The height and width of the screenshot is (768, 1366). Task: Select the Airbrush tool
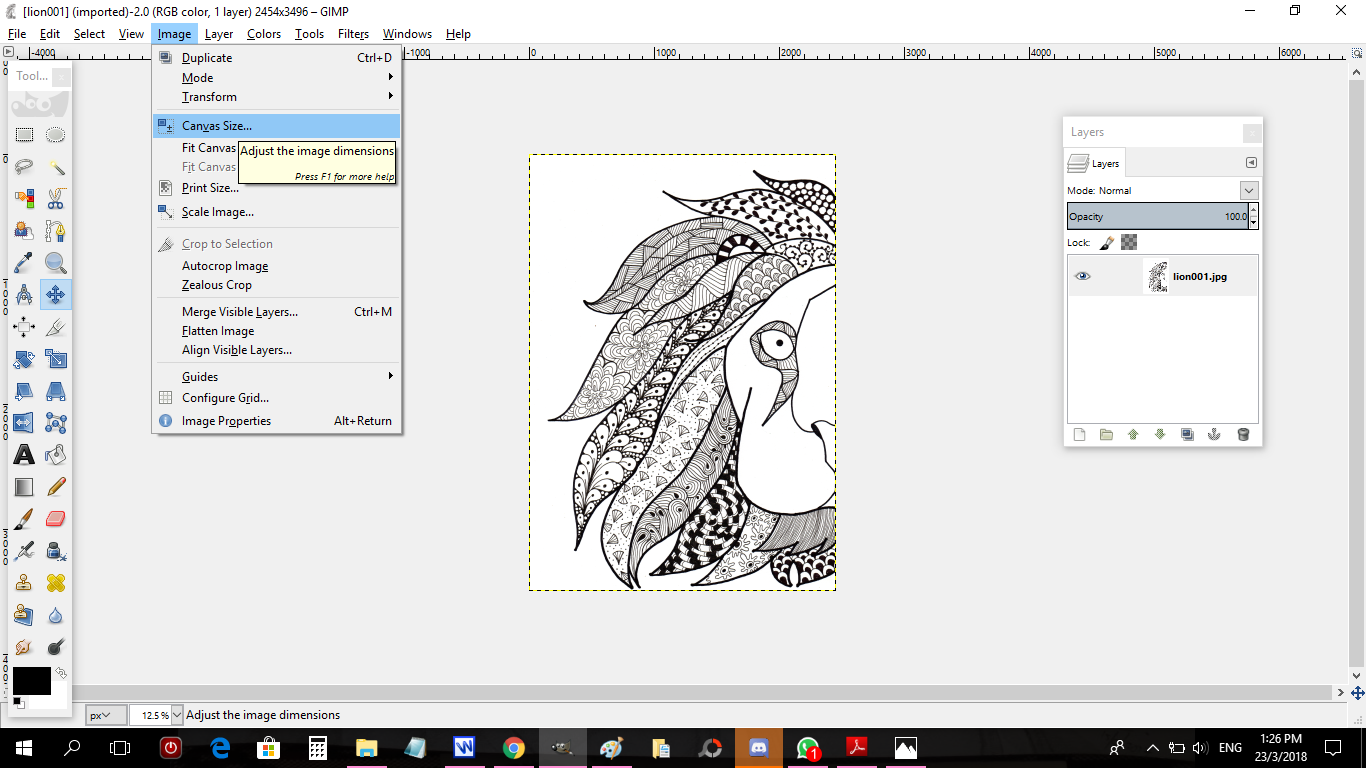tap(24, 551)
